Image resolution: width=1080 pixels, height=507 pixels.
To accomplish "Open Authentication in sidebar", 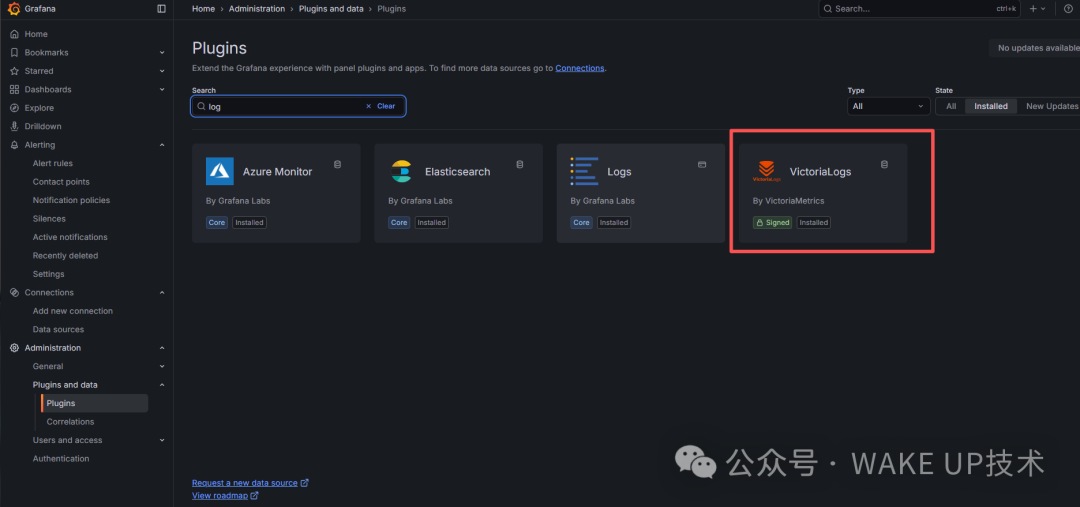I will click(61, 459).
